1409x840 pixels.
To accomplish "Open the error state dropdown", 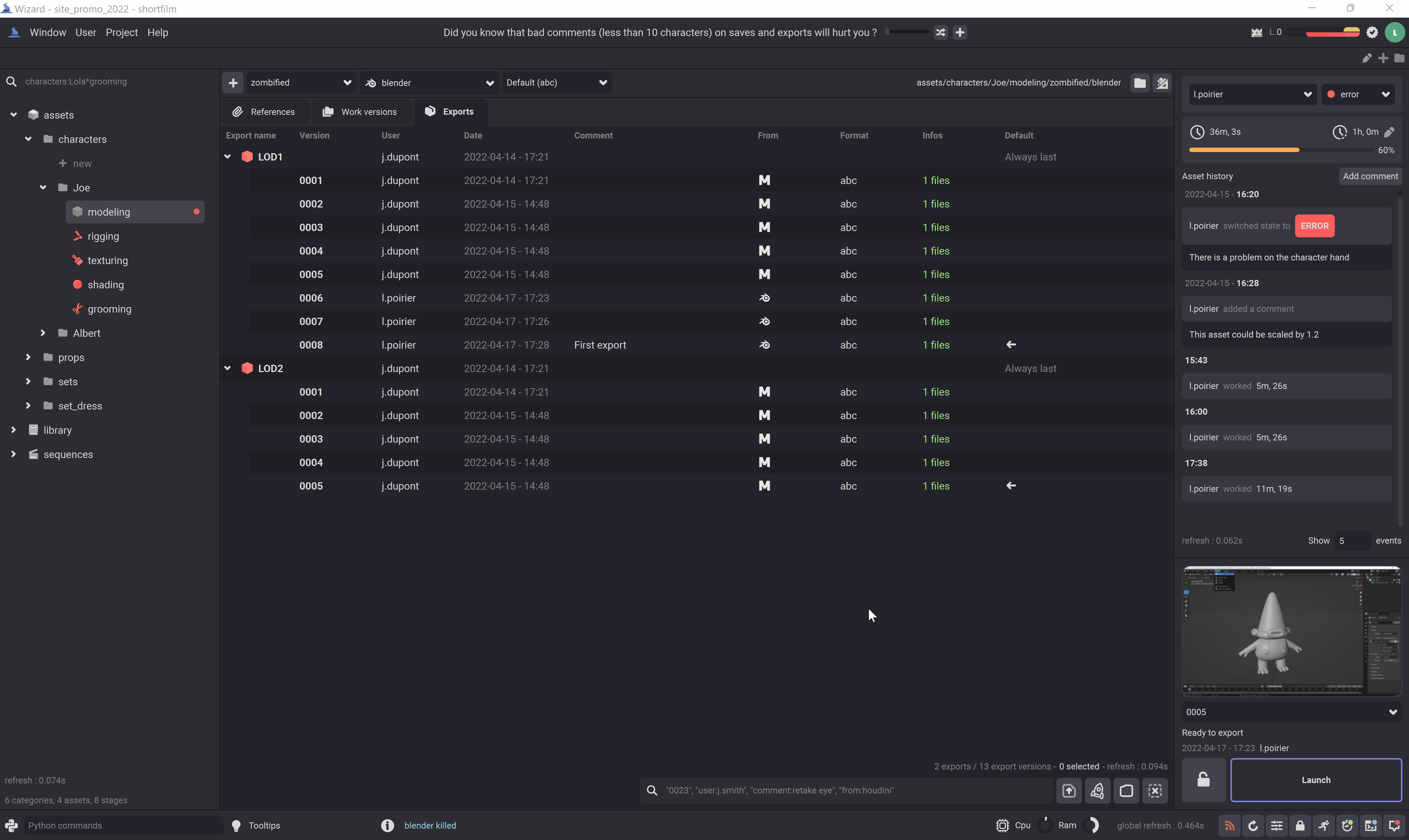I will point(1359,94).
